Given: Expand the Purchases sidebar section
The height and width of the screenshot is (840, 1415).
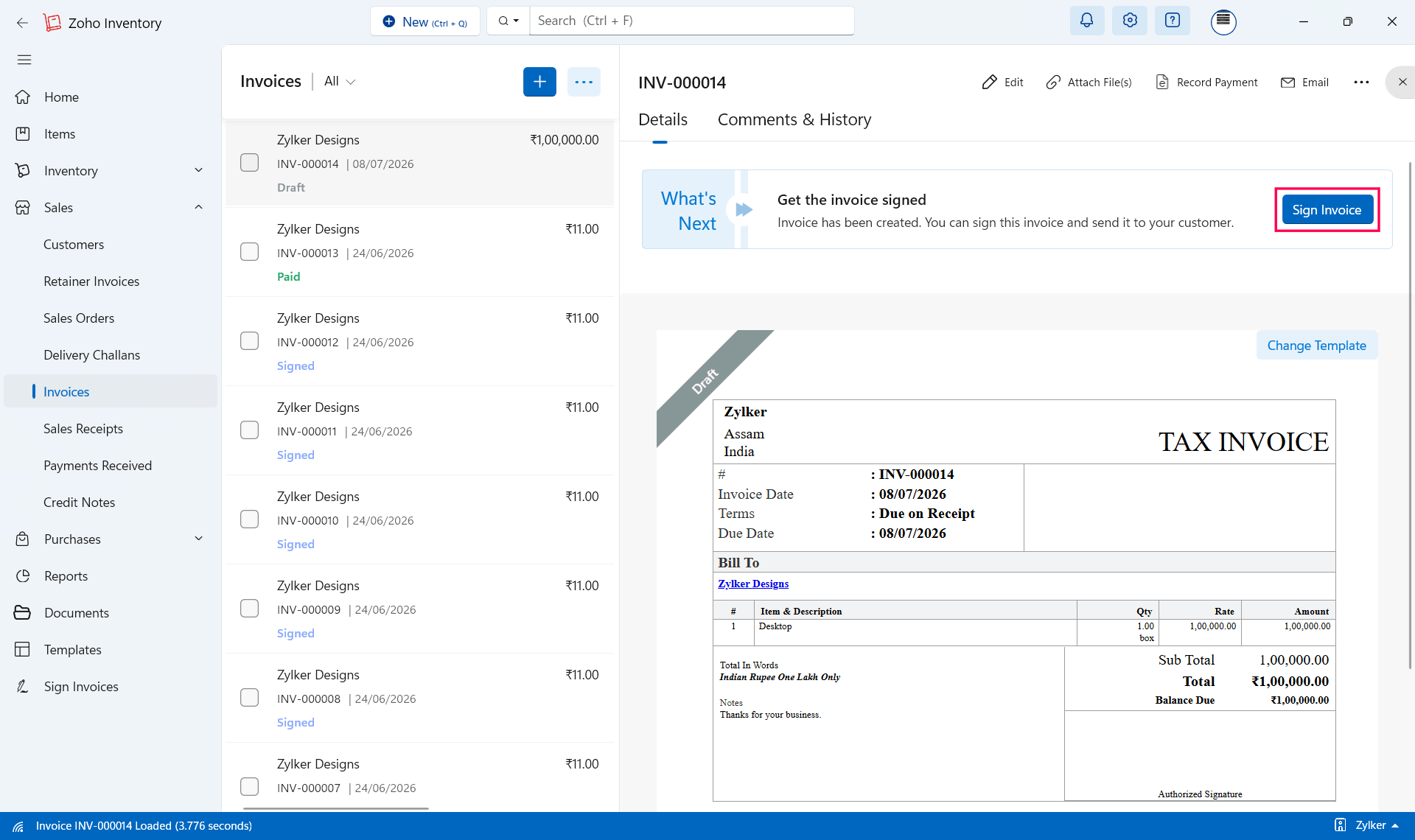Looking at the screenshot, I should pyautogui.click(x=198, y=539).
